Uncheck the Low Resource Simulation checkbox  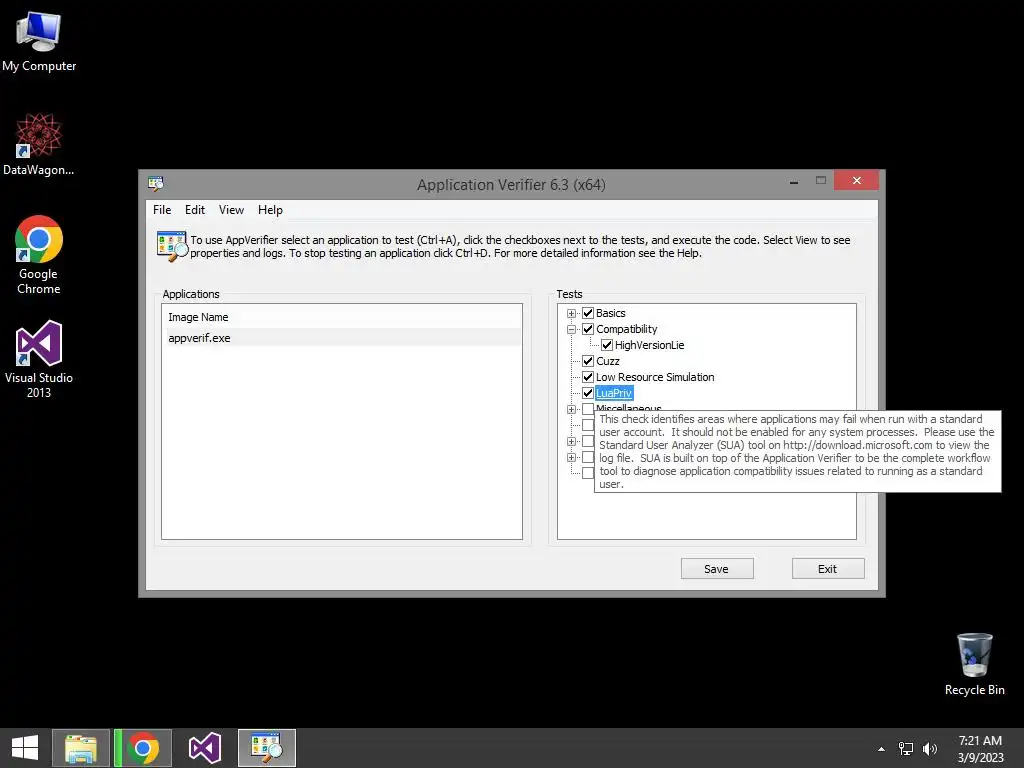[x=588, y=377]
